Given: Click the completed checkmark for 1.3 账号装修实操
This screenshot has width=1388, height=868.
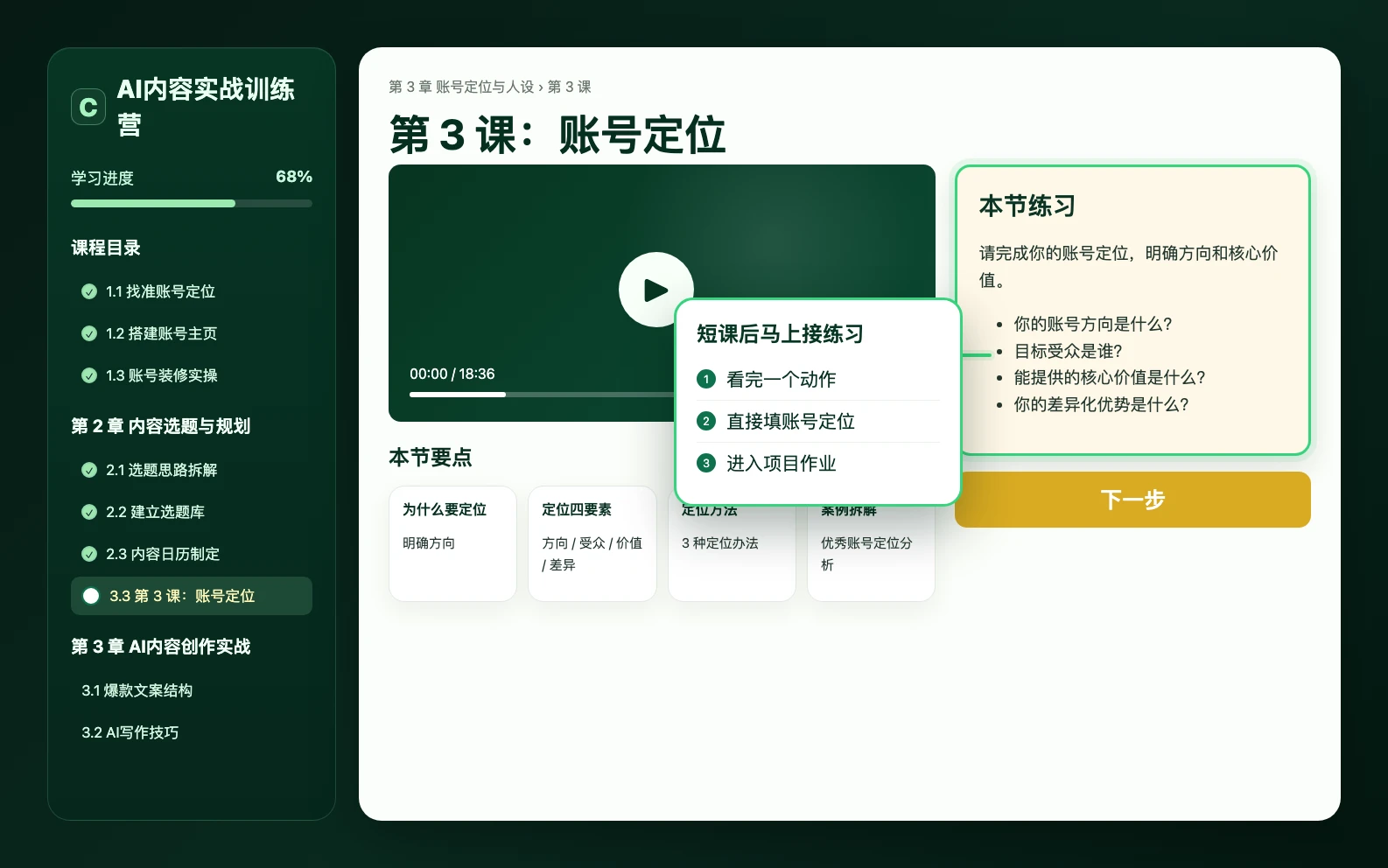Looking at the screenshot, I should click(x=89, y=375).
